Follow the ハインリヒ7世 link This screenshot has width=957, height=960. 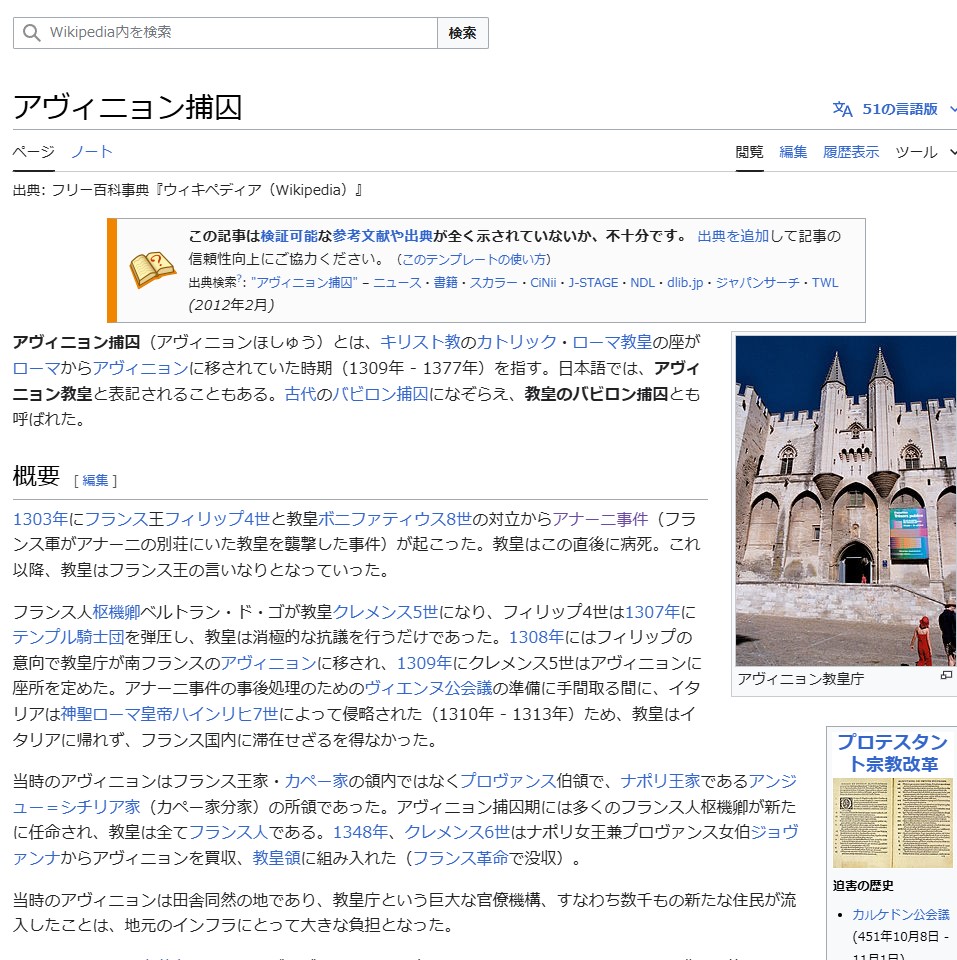coord(225,713)
